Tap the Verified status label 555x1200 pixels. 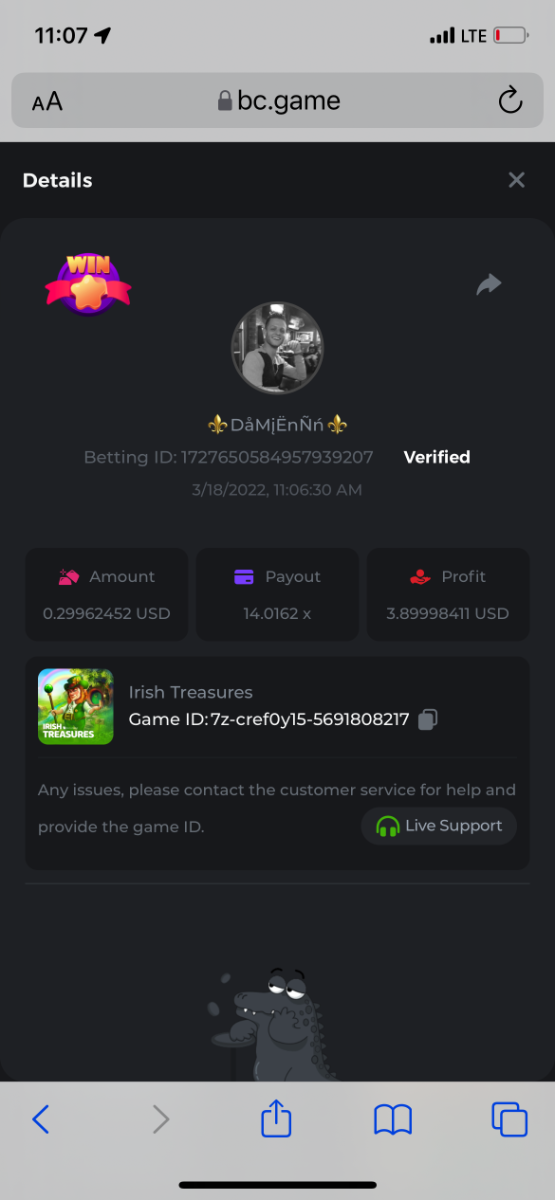(x=437, y=457)
